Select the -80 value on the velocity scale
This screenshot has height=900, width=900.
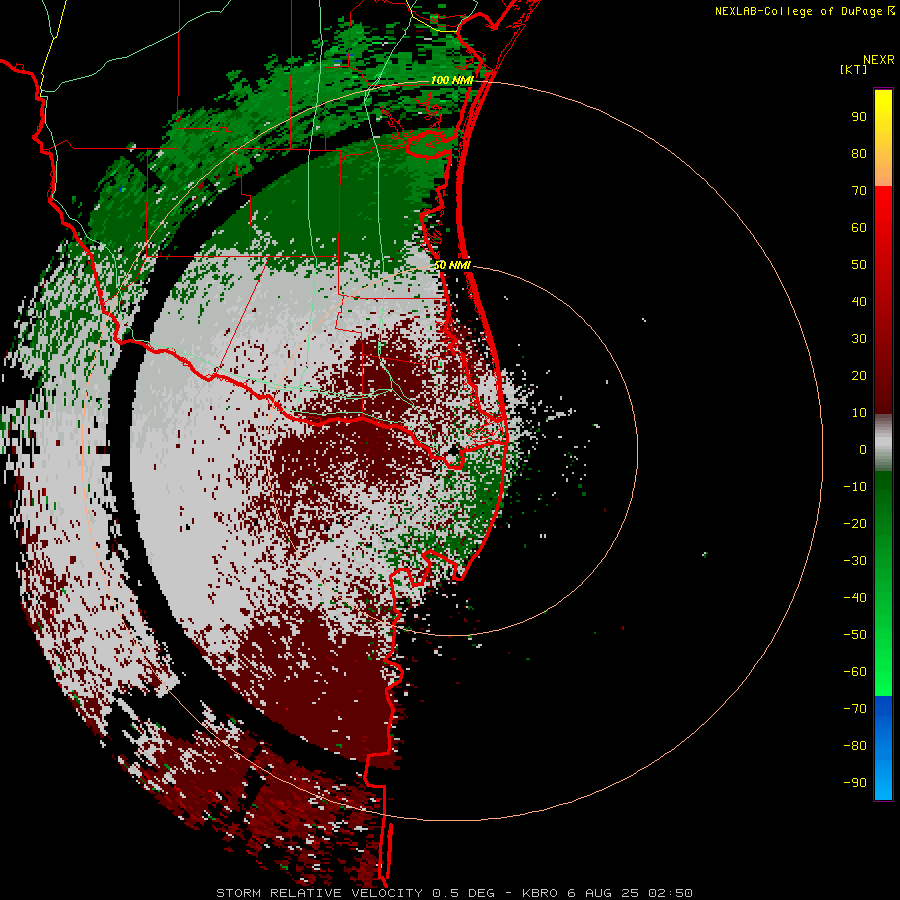pyautogui.click(x=855, y=746)
